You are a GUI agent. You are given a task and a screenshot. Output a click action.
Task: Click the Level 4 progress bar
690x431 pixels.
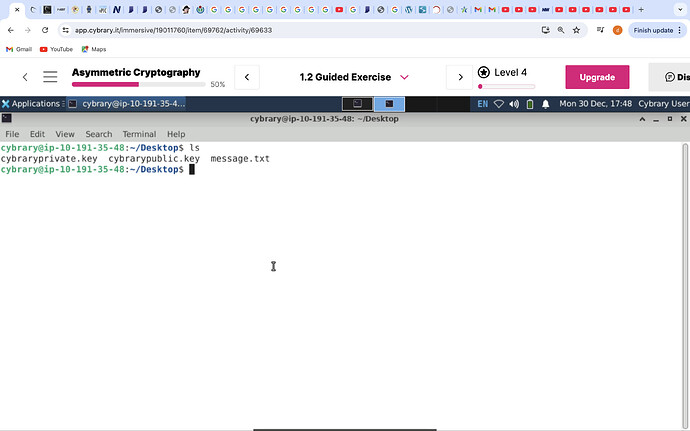click(x=506, y=86)
